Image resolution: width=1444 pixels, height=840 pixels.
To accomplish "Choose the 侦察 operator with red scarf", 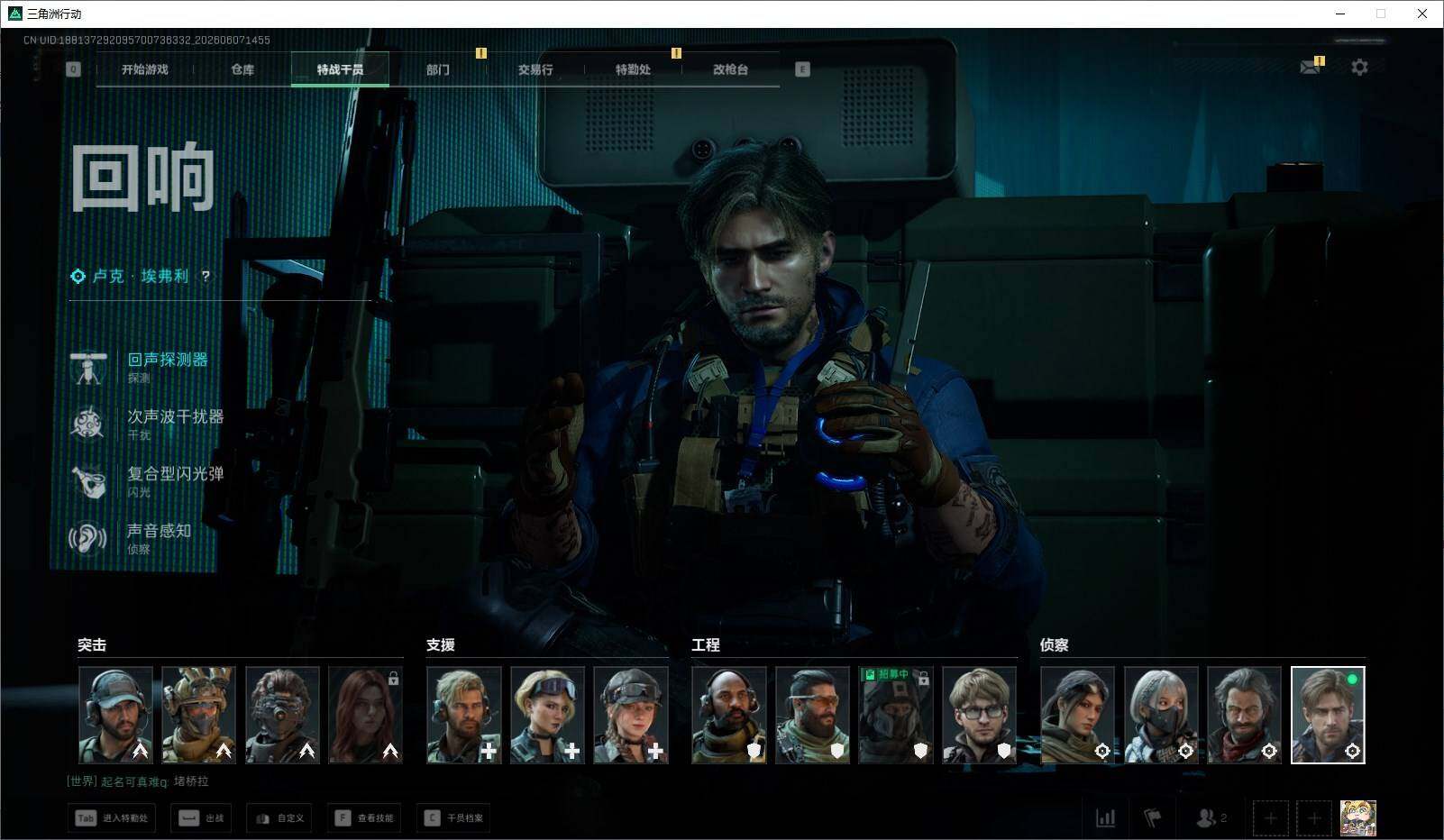I will pyautogui.click(x=1245, y=715).
